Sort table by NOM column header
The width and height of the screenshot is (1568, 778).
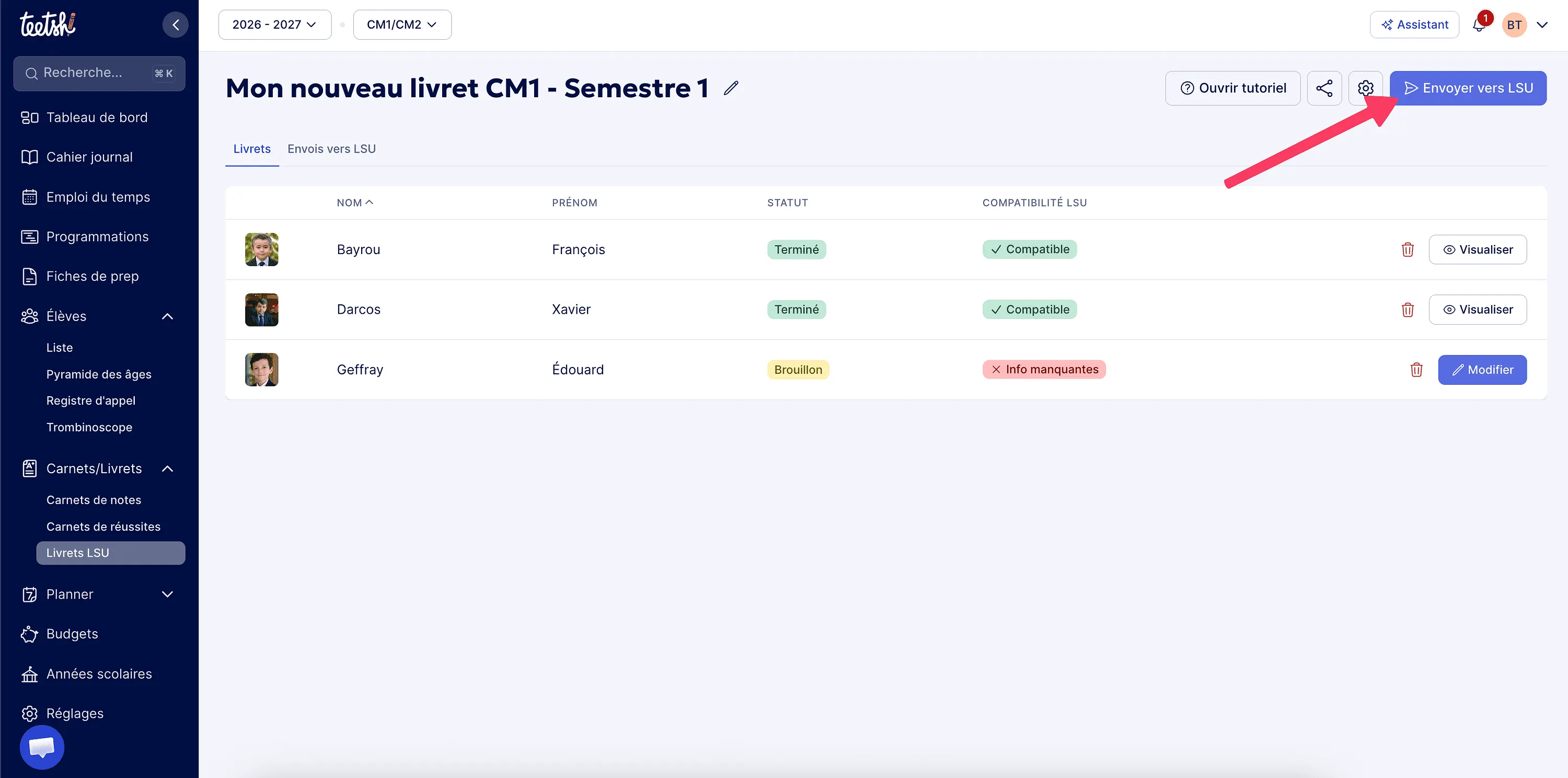point(355,203)
